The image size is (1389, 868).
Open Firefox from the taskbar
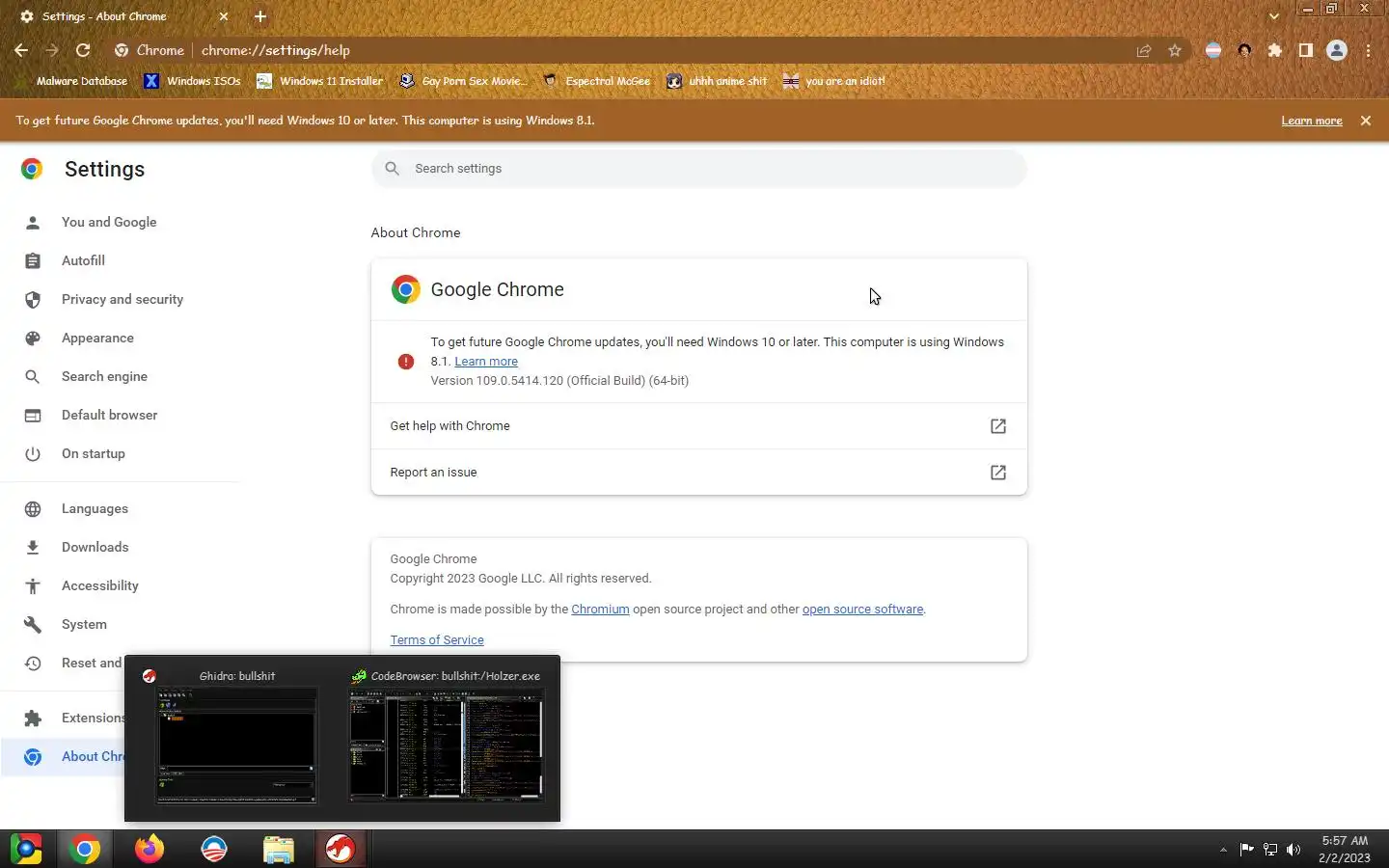click(150, 849)
